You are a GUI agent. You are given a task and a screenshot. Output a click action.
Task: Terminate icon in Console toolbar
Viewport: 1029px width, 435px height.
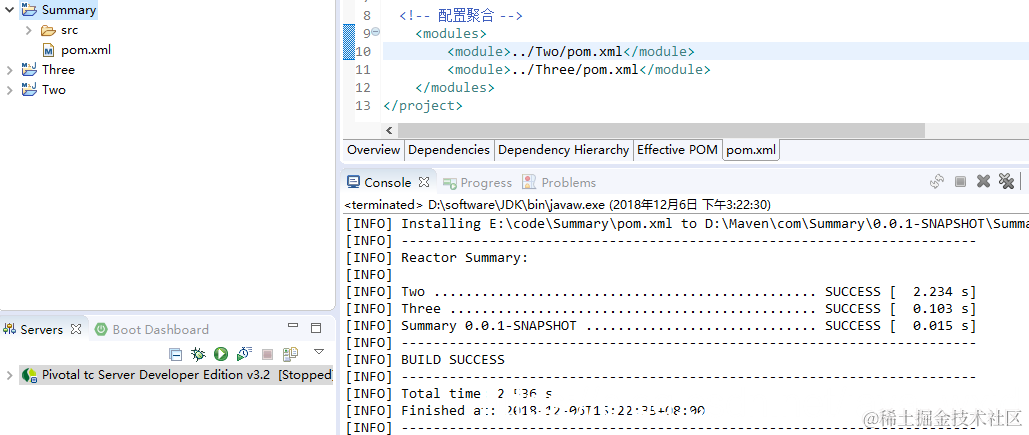pos(960,182)
